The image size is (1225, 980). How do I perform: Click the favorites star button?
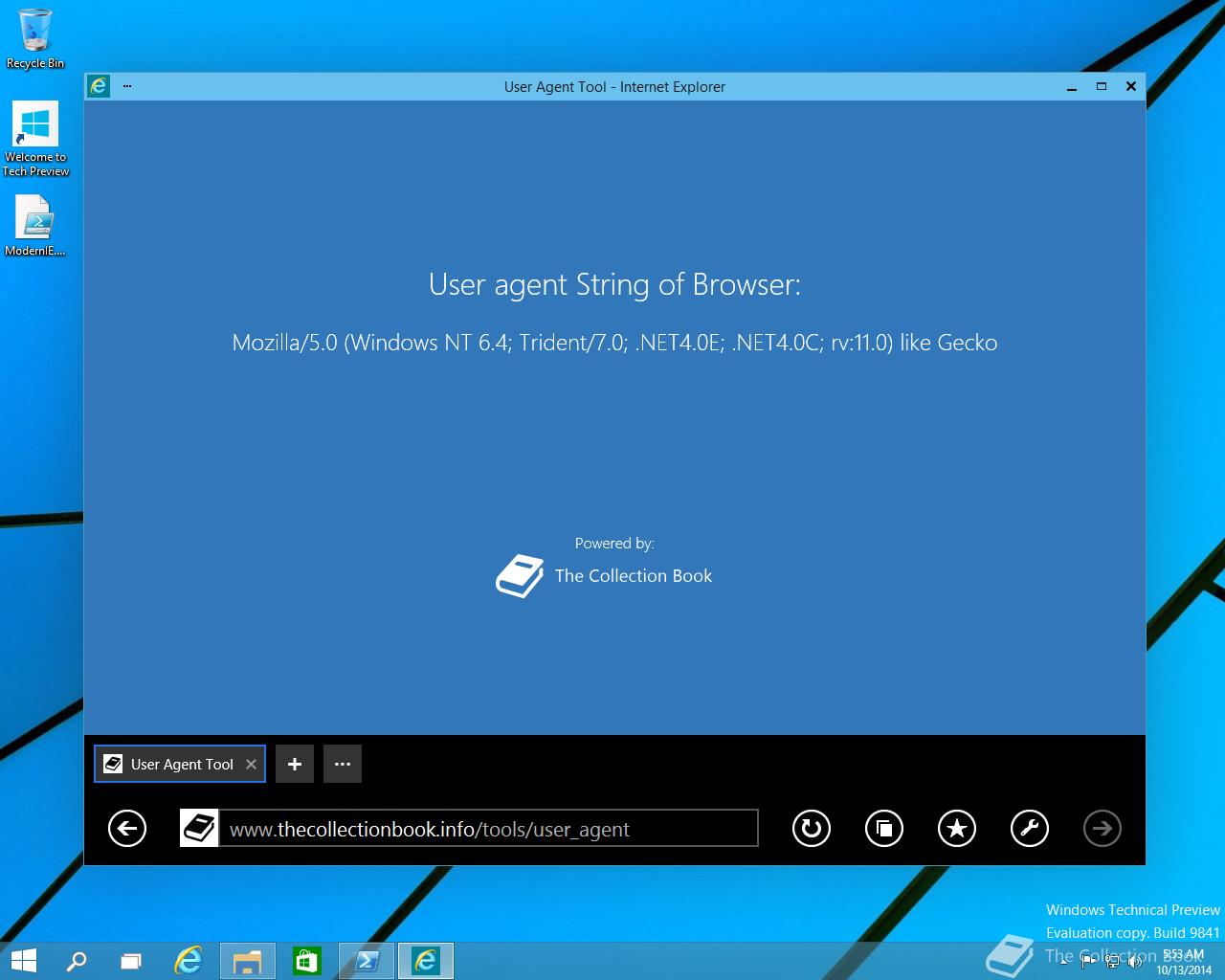(957, 829)
